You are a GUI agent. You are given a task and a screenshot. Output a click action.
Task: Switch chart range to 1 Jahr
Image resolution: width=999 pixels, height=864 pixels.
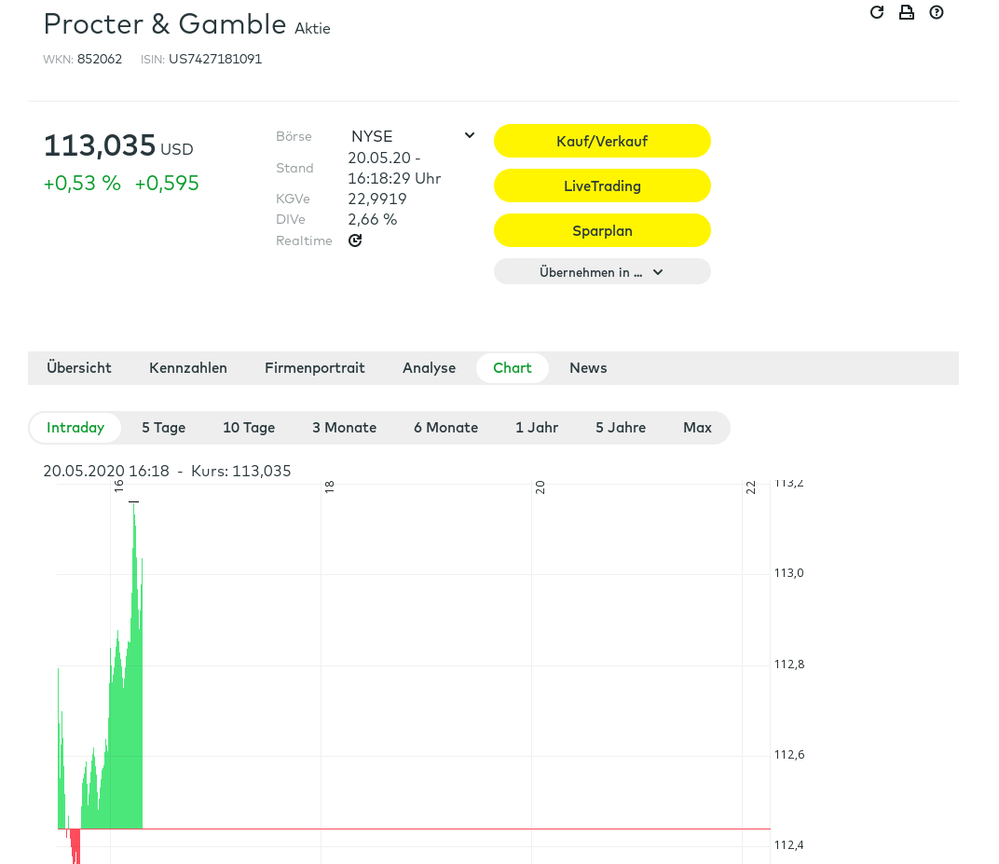click(537, 428)
